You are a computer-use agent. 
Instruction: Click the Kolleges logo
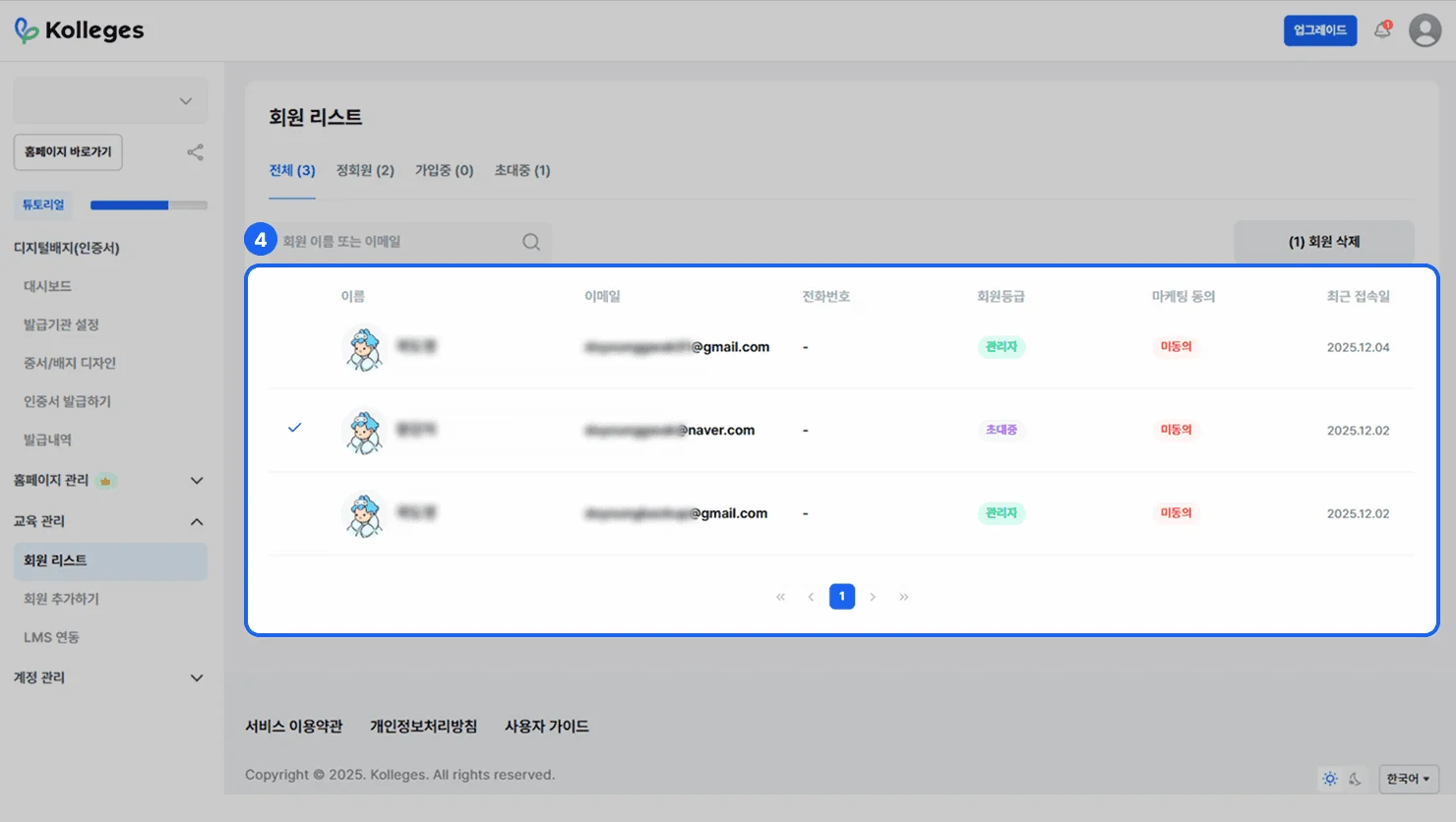(80, 30)
